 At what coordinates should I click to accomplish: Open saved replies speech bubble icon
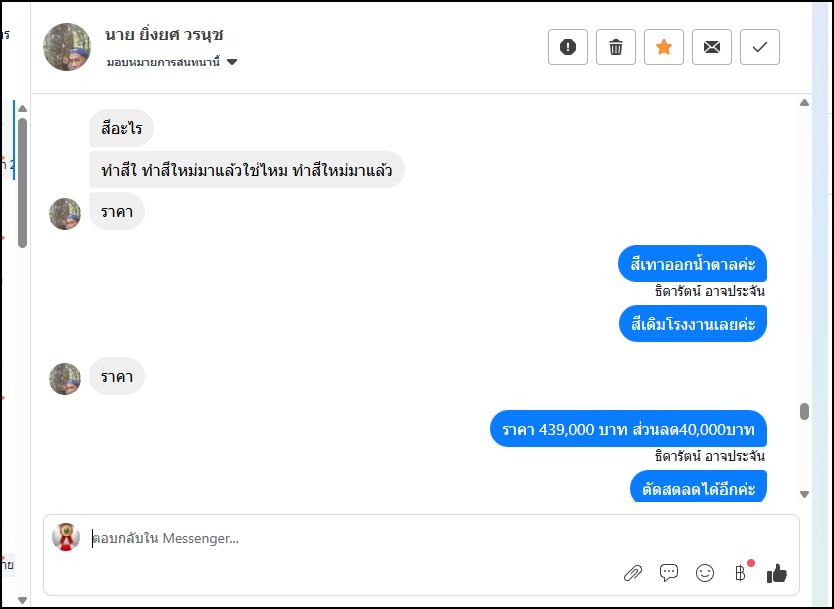coord(669,573)
